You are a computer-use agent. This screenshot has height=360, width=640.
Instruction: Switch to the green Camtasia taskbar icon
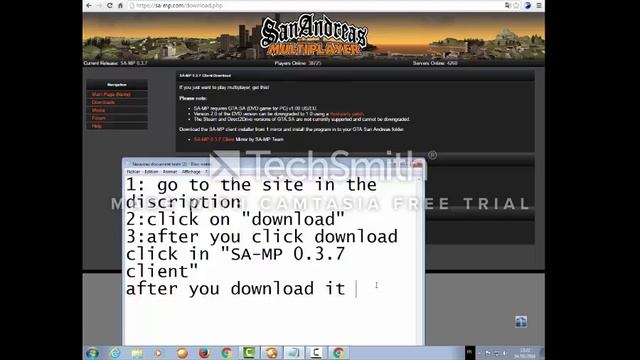pos(249,353)
